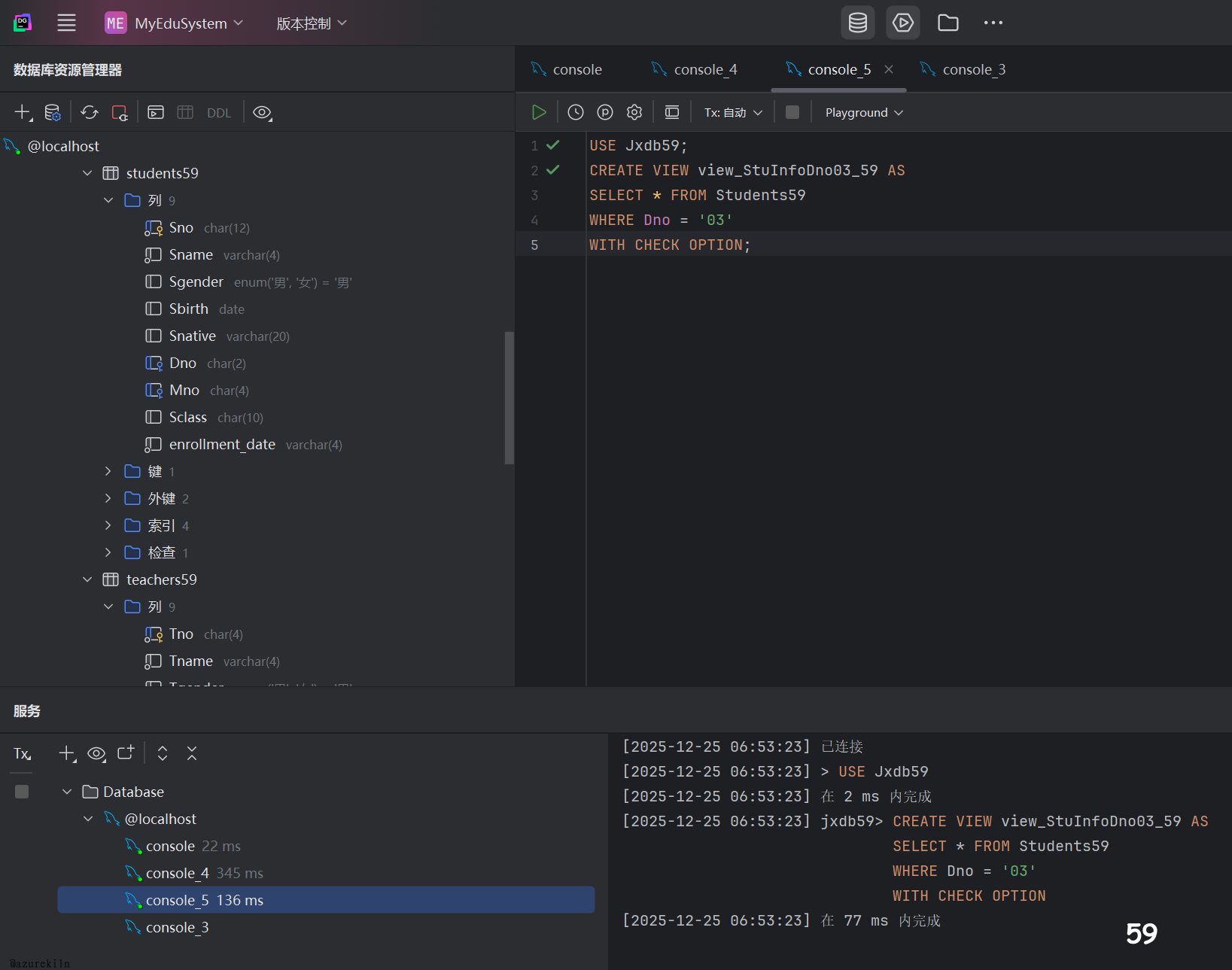The image size is (1232, 970).
Task: Collapse the students59 table node
Action: (x=87, y=173)
